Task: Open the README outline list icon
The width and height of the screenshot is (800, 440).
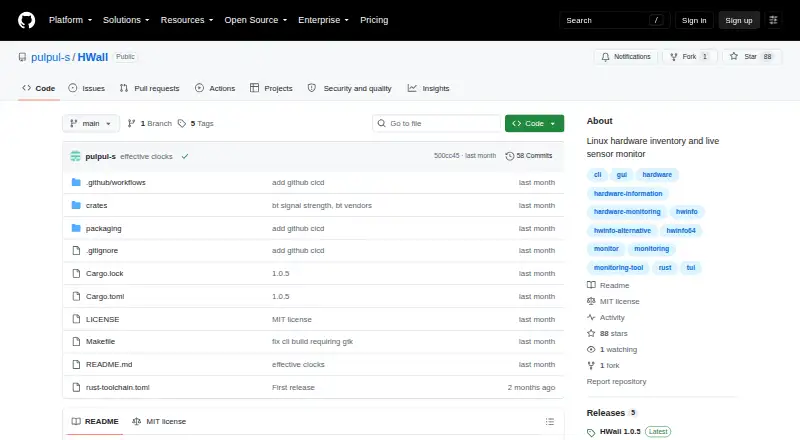Action: tap(549, 421)
